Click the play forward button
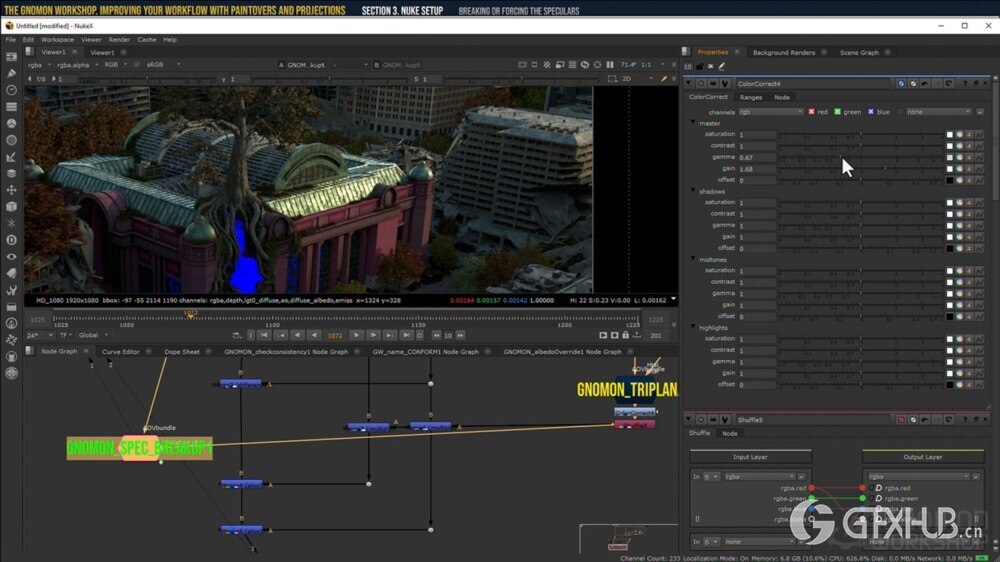This screenshot has width=1000, height=562. click(x=356, y=335)
